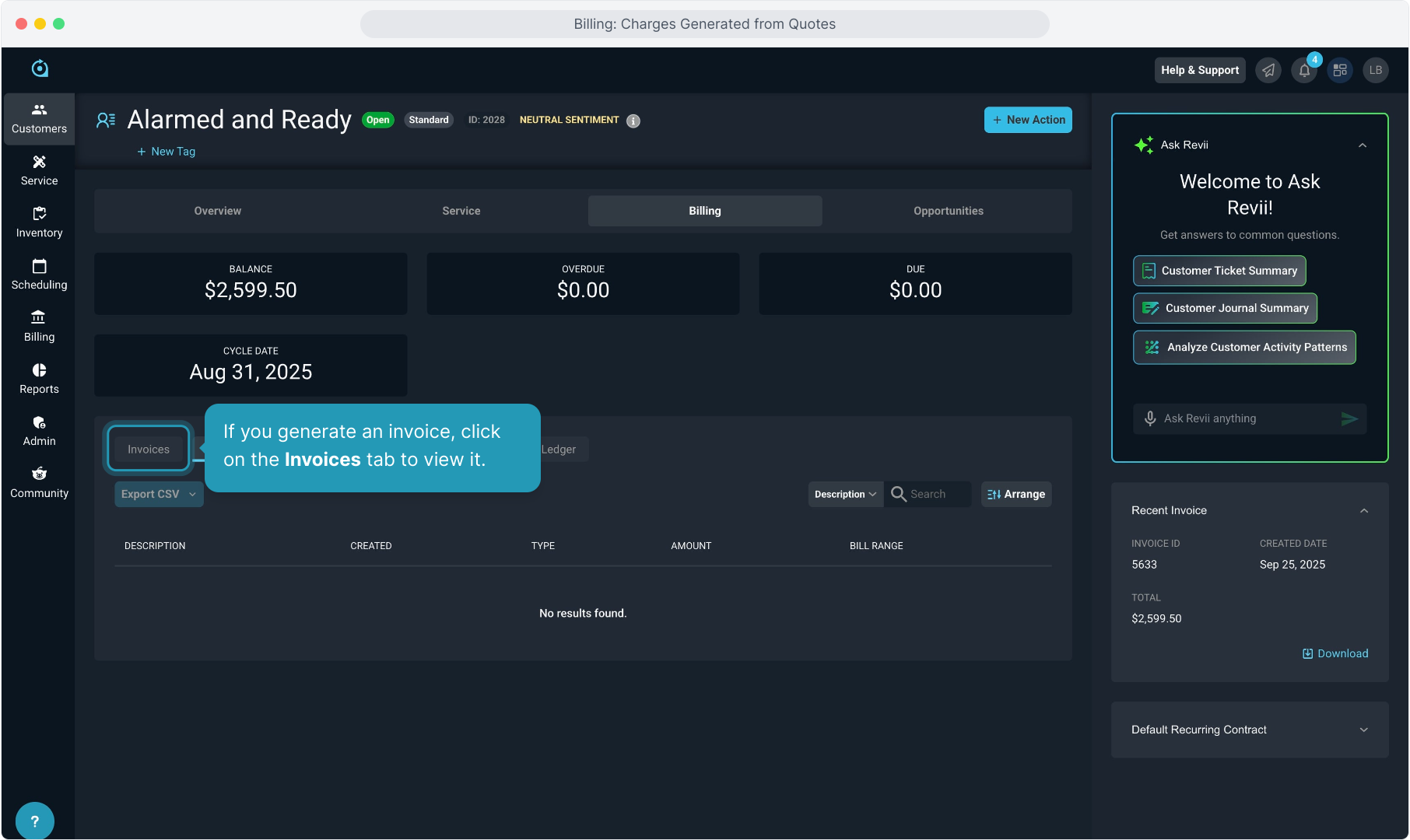Click the paper plane icon in header

point(1268,70)
